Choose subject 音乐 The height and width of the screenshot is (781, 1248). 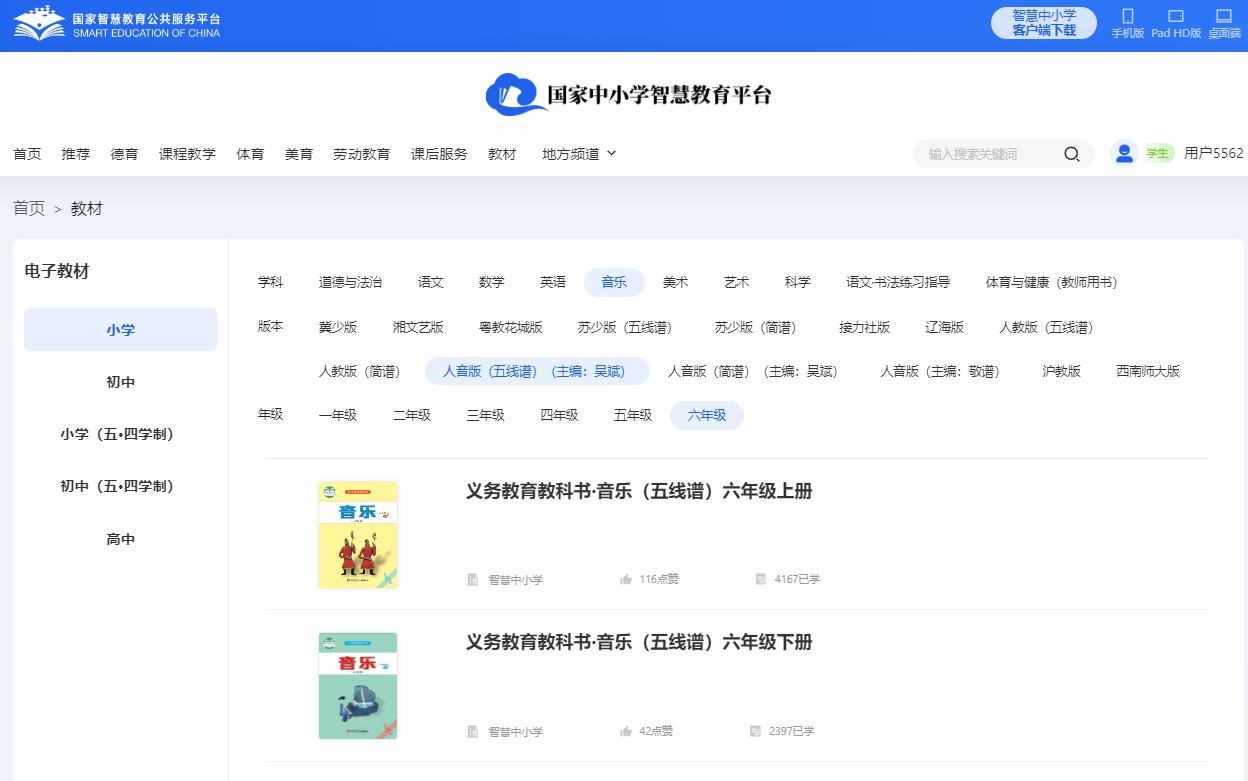pos(614,283)
